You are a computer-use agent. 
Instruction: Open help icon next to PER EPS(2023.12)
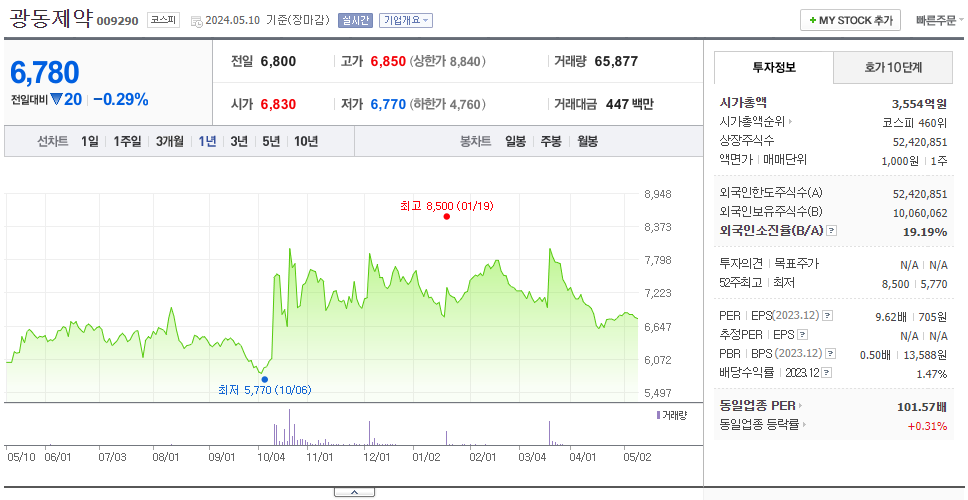point(827,316)
